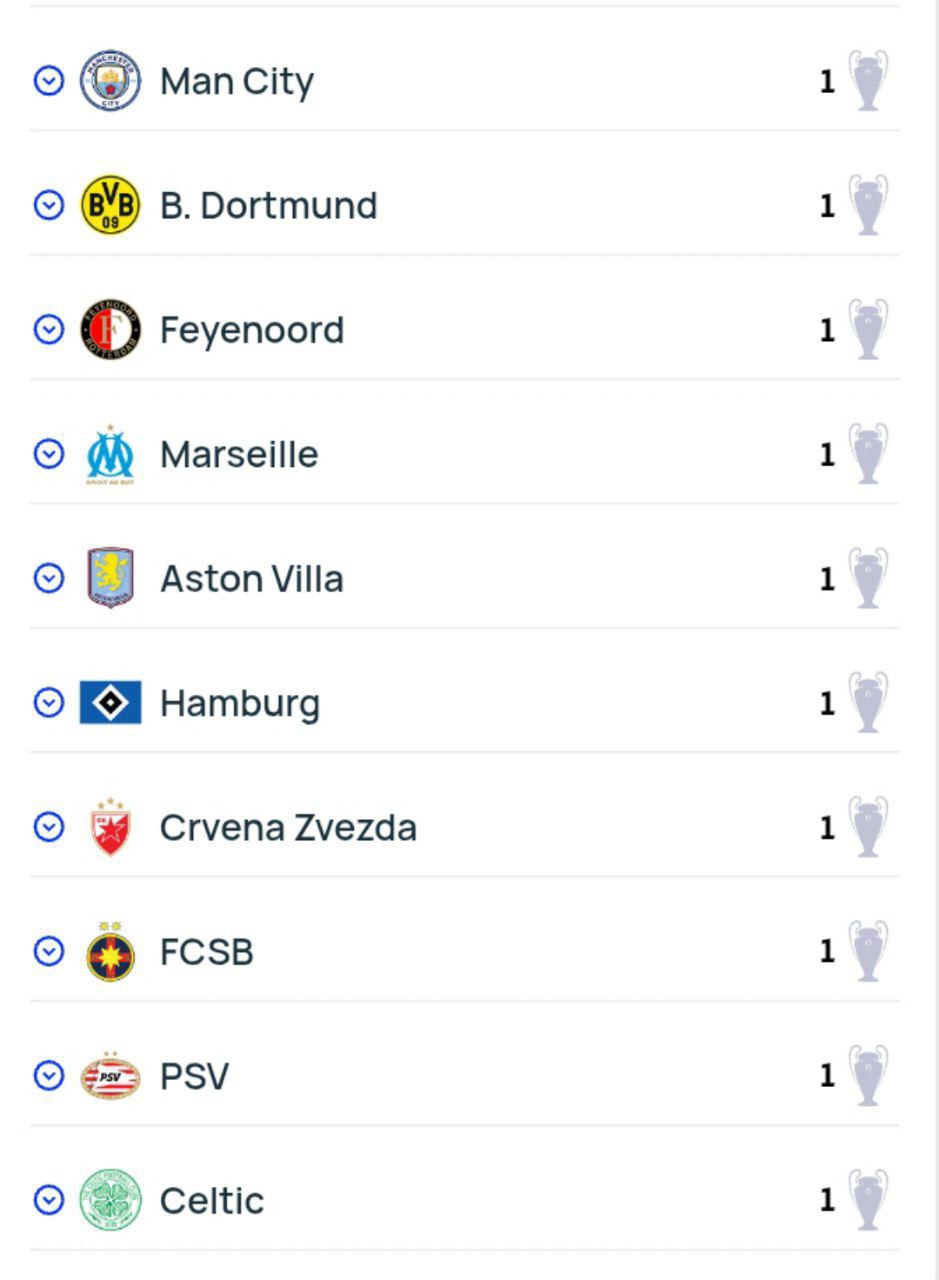Click the Feyenoord club crest
The image size is (939, 1280).
110,330
